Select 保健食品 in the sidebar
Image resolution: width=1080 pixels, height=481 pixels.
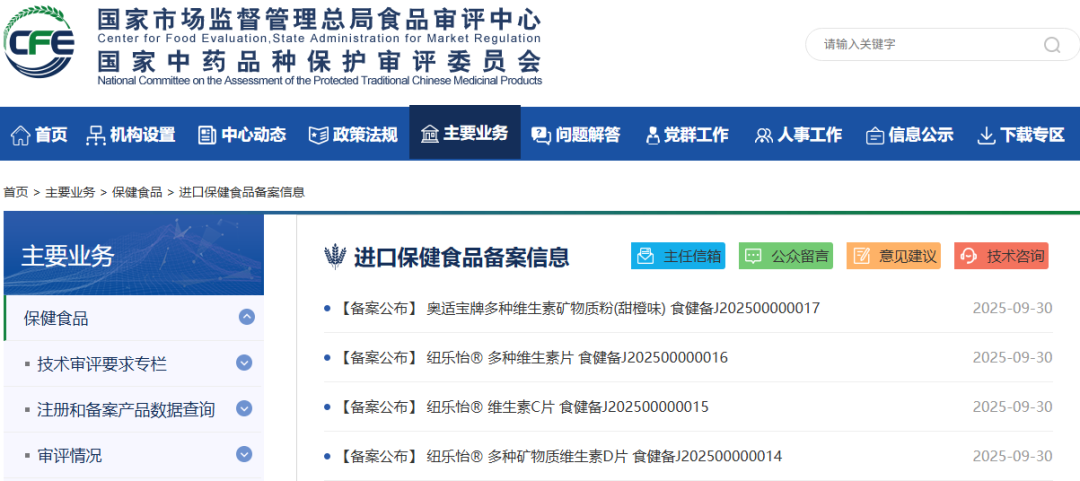coord(56,318)
